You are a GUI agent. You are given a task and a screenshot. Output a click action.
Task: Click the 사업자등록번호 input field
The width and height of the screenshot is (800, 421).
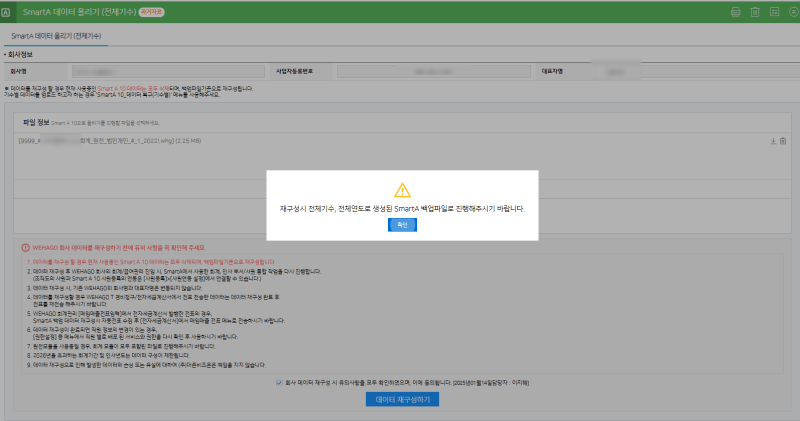(434, 71)
